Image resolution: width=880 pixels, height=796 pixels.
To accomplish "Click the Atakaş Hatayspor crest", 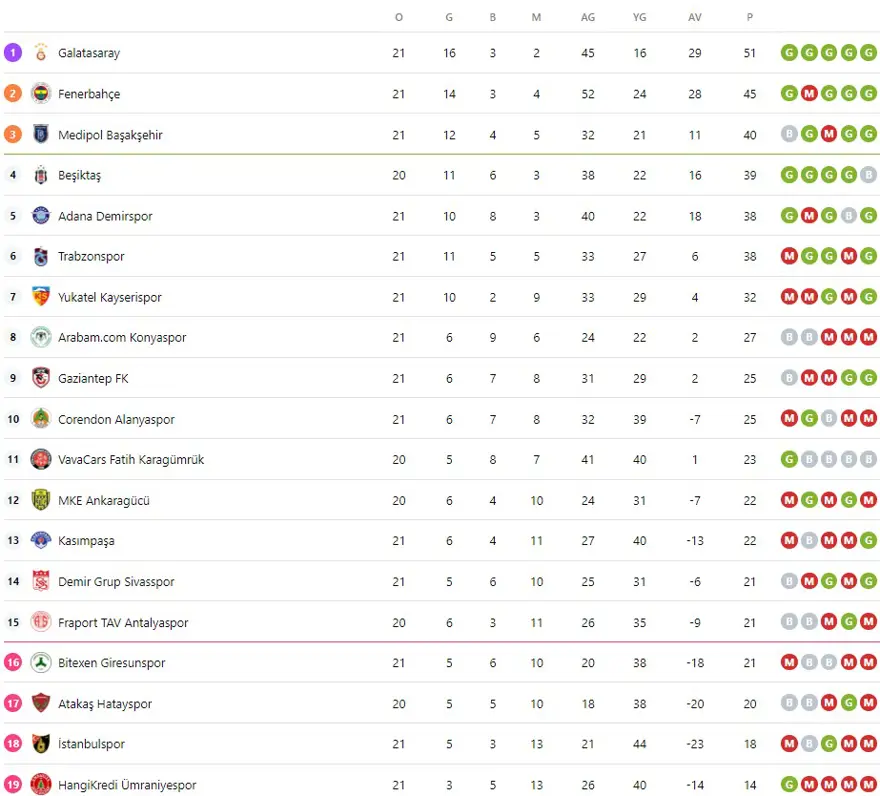I will [x=41, y=703].
